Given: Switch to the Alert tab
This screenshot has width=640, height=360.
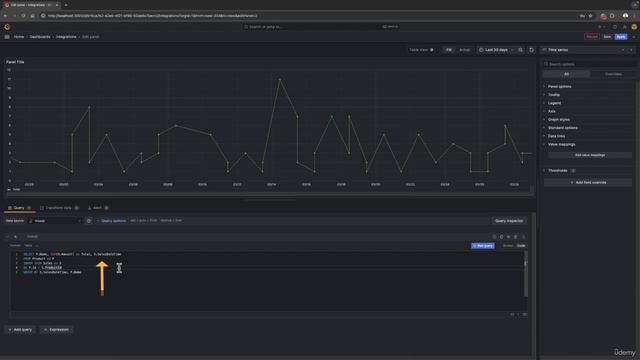Looking at the screenshot, I should (x=98, y=208).
